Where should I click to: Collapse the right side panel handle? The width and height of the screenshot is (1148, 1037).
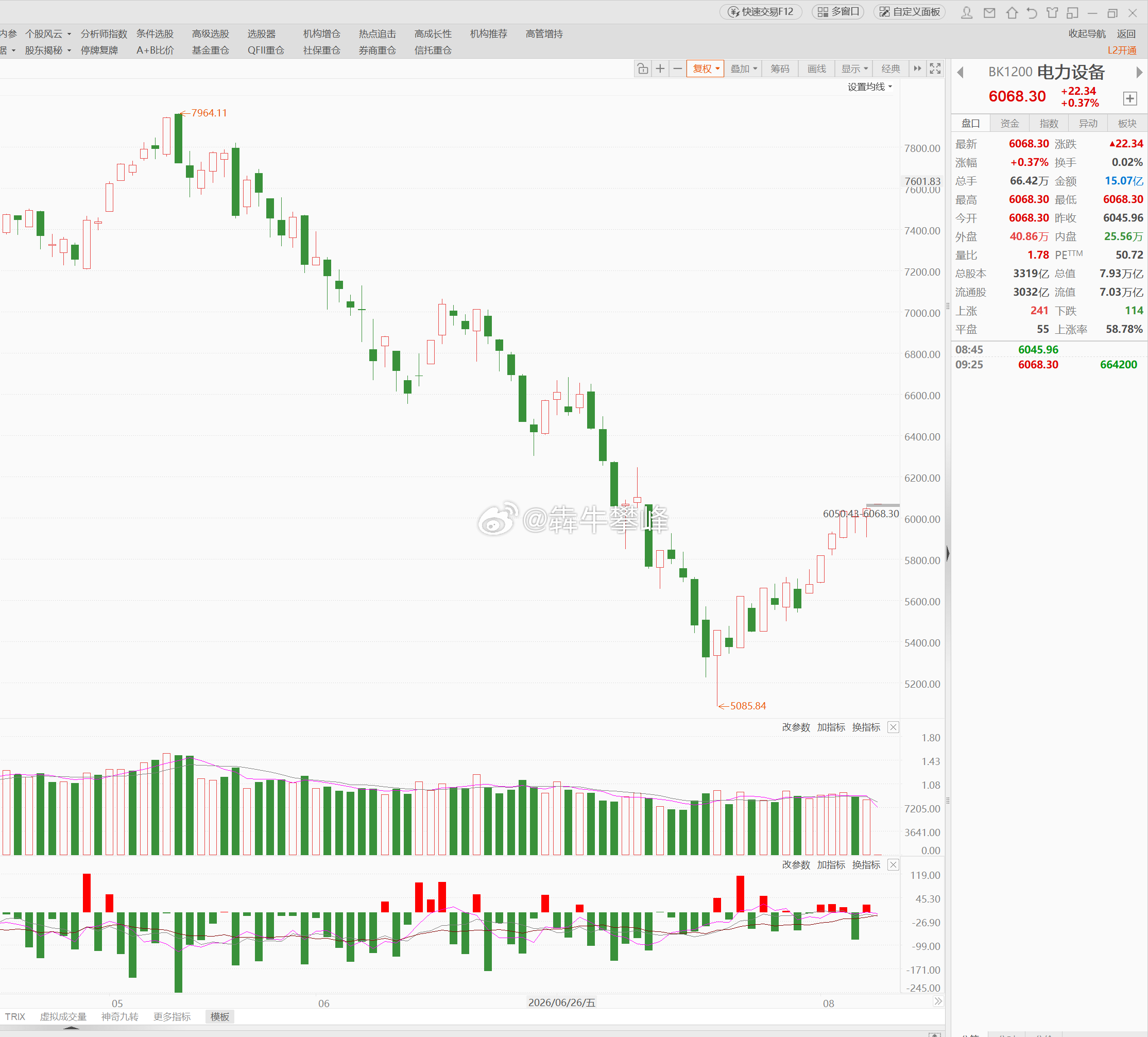point(948,553)
